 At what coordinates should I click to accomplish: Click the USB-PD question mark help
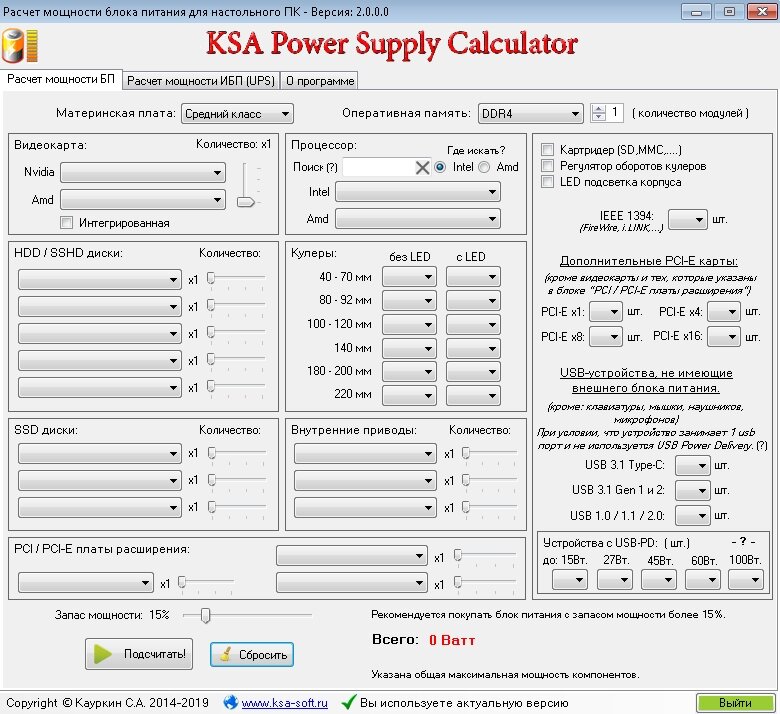pos(743,541)
